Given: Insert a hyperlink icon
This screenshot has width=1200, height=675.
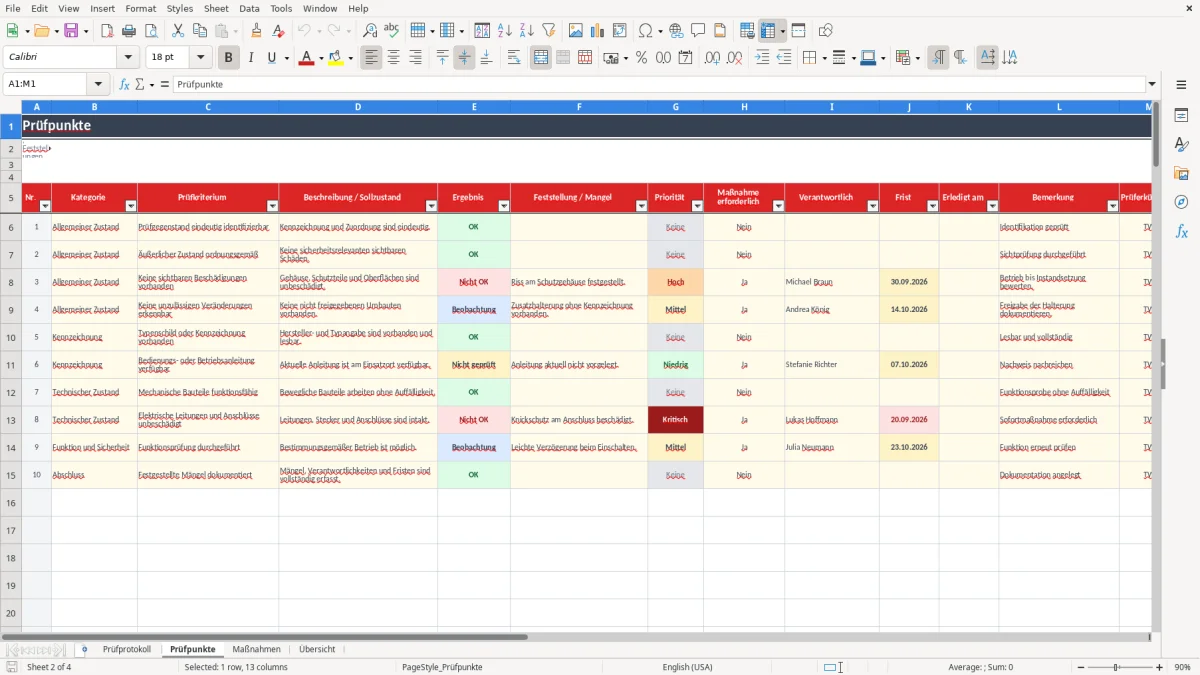Looking at the screenshot, I should [676, 31].
